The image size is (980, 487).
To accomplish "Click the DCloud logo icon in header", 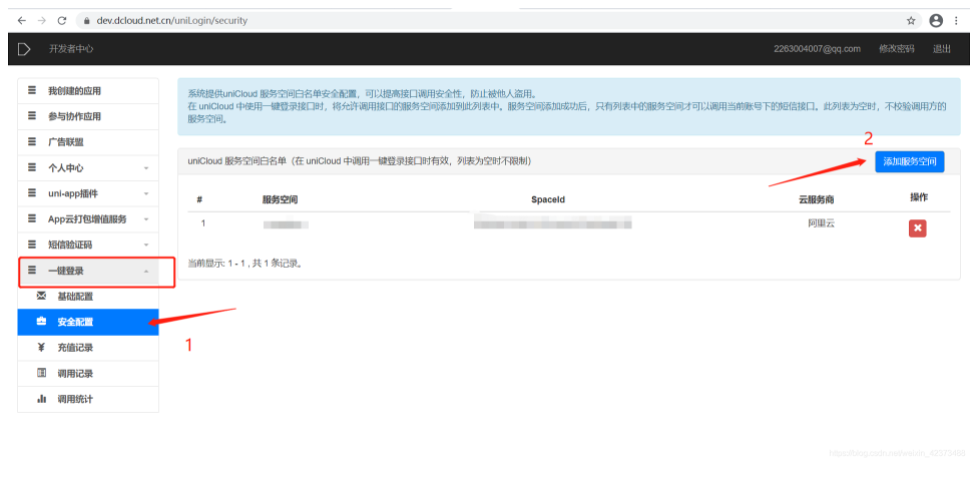I will 24,48.
